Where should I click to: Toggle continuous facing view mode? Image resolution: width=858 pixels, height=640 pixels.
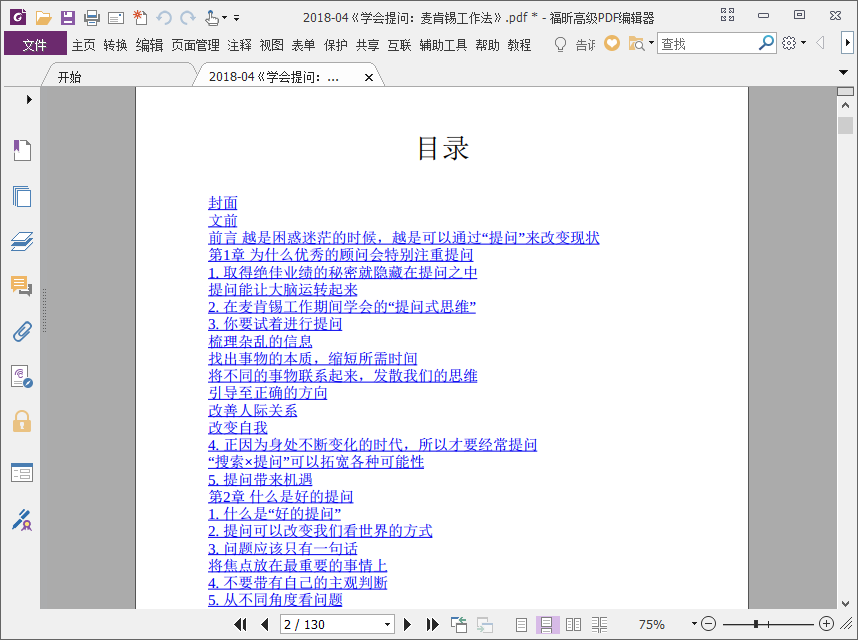tap(599, 624)
